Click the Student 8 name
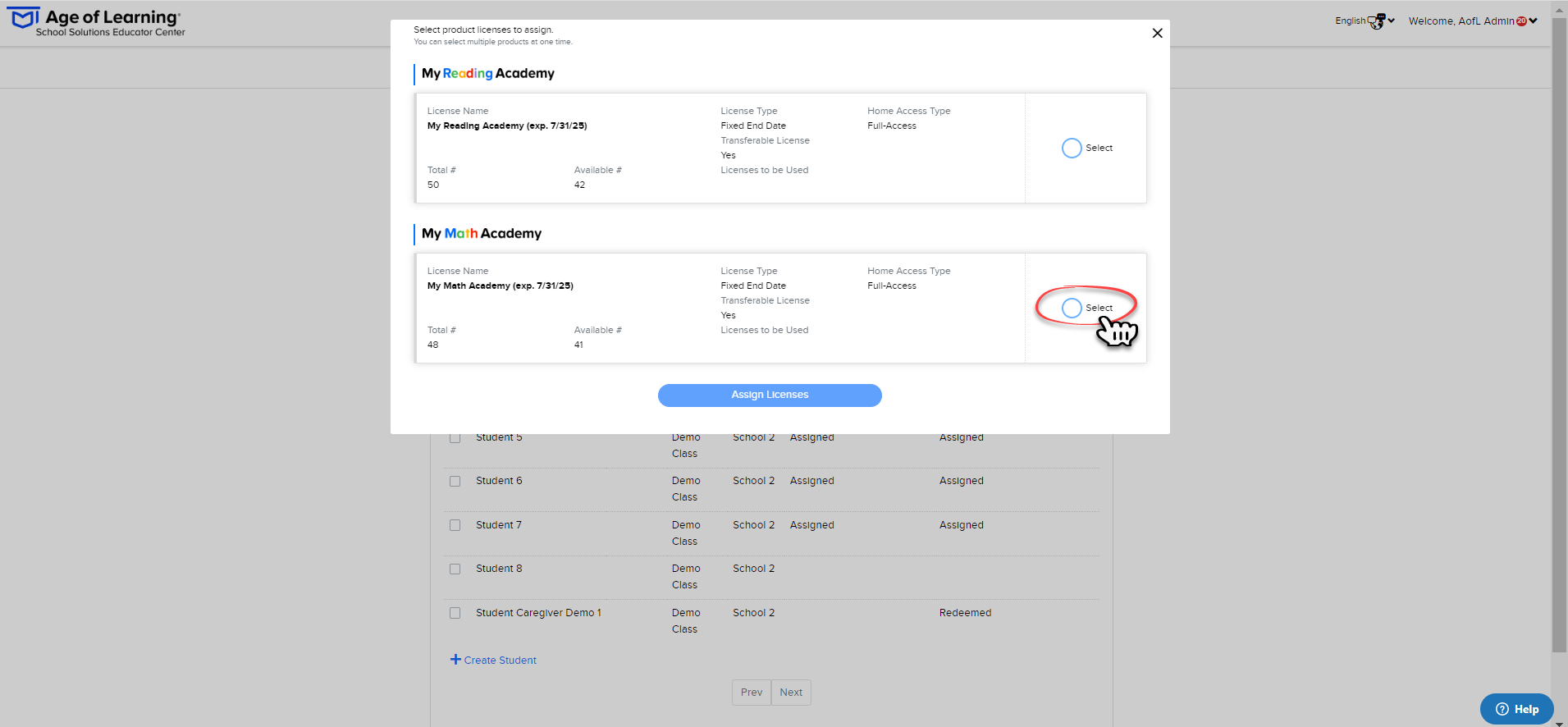1568x727 pixels. [499, 569]
